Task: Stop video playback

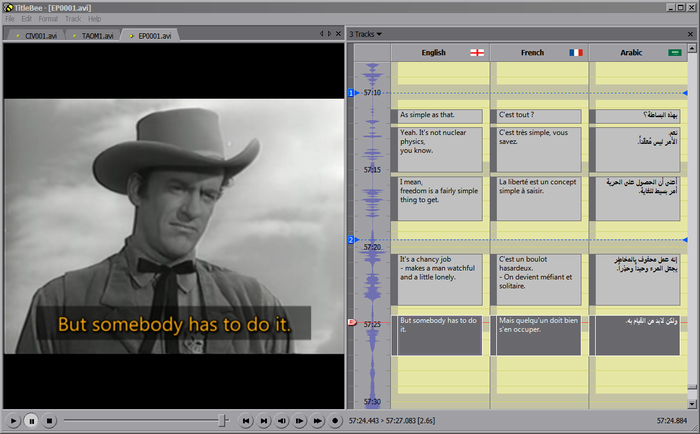Action: 50,421
